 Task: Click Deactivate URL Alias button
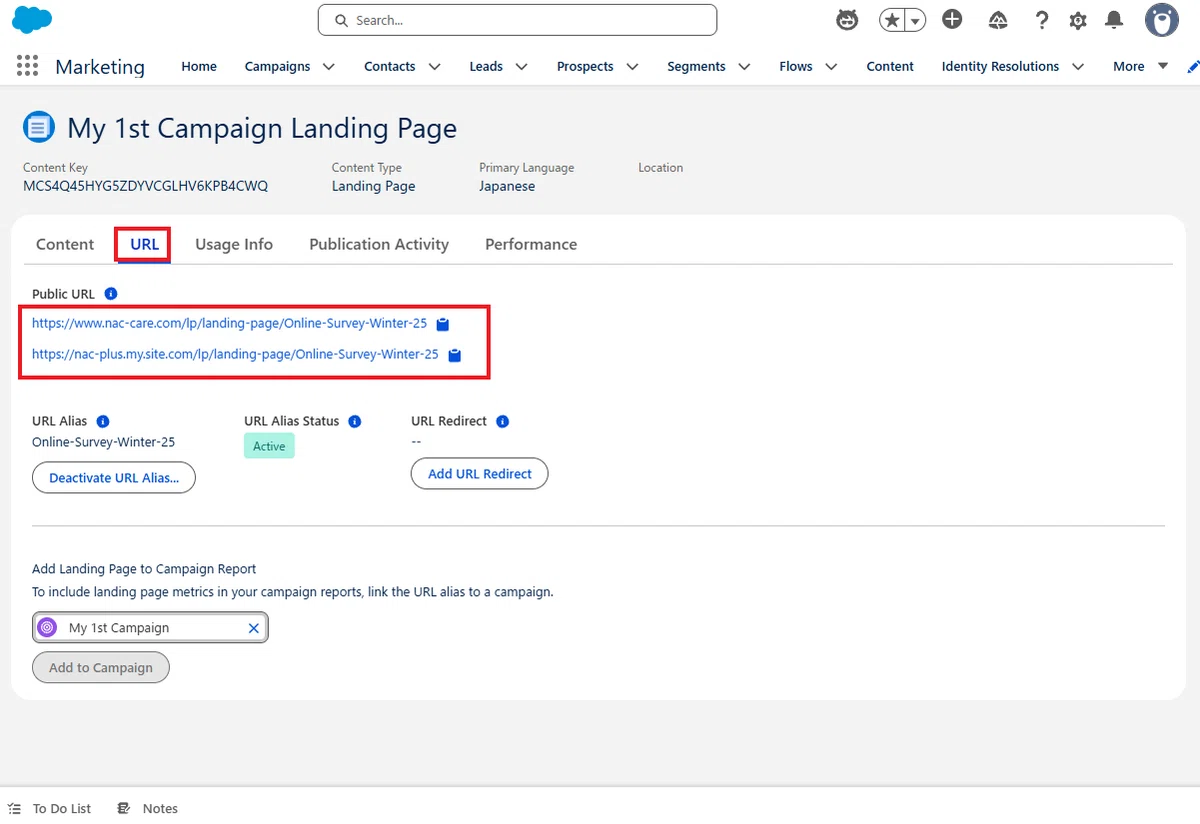click(114, 477)
